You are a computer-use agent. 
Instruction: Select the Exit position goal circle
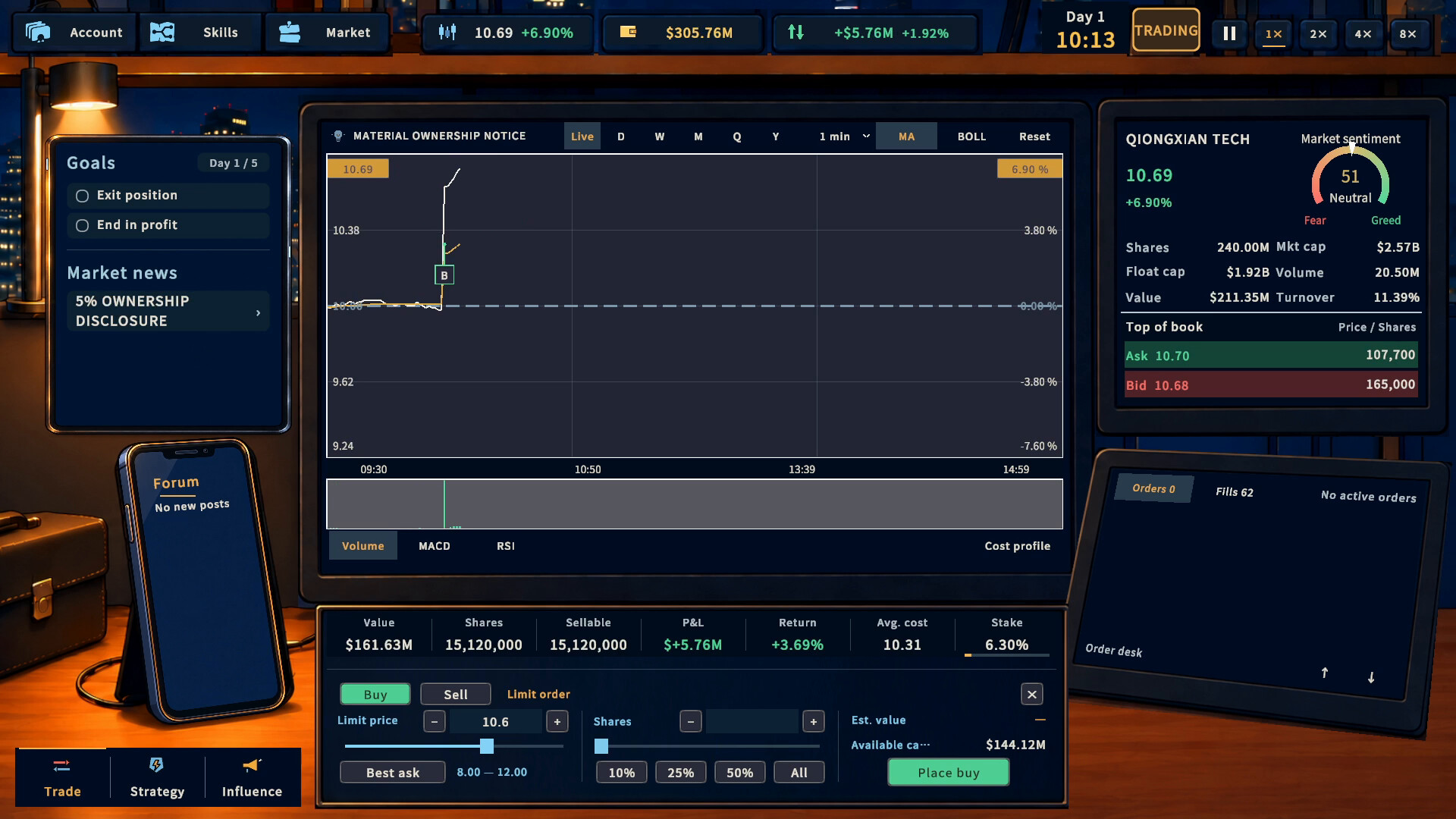click(82, 196)
